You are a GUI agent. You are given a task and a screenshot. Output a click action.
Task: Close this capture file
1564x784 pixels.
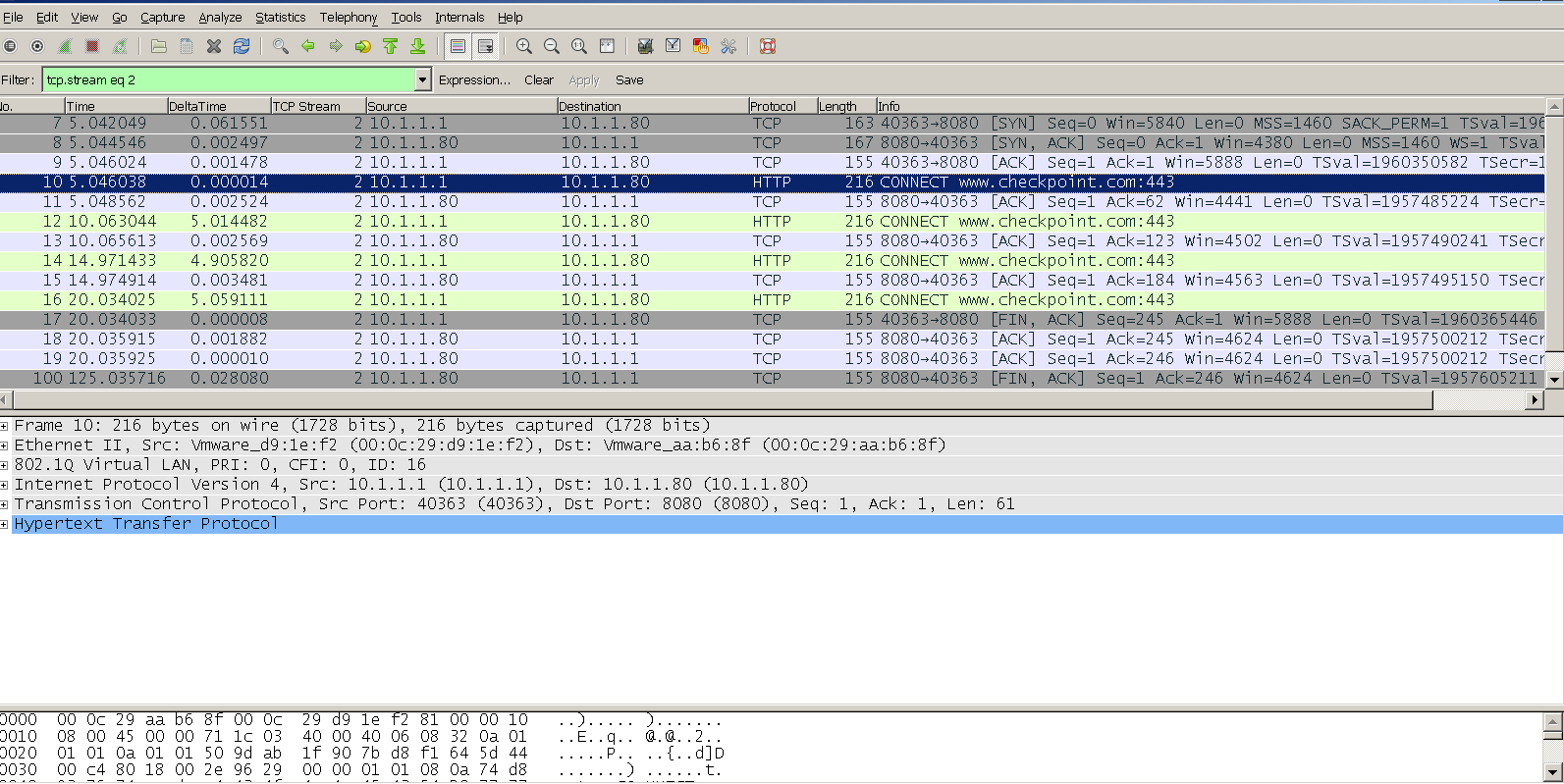coord(214,46)
